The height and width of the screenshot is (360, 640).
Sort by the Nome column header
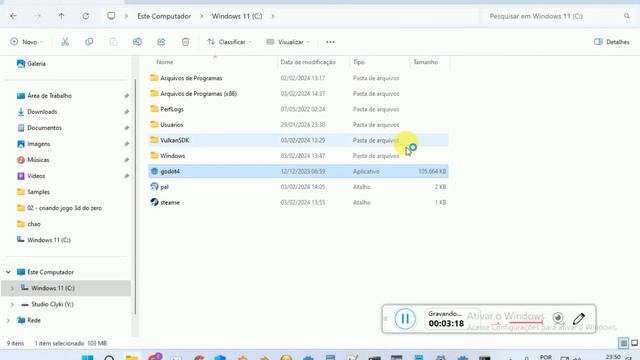coord(164,62)
